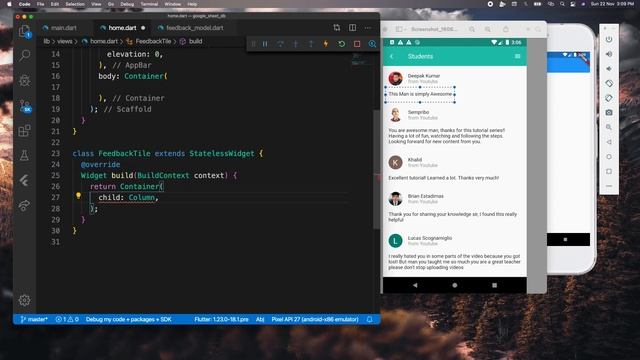
Task: Open the Search view in activity bar
Action: click(x=24, y=55)
